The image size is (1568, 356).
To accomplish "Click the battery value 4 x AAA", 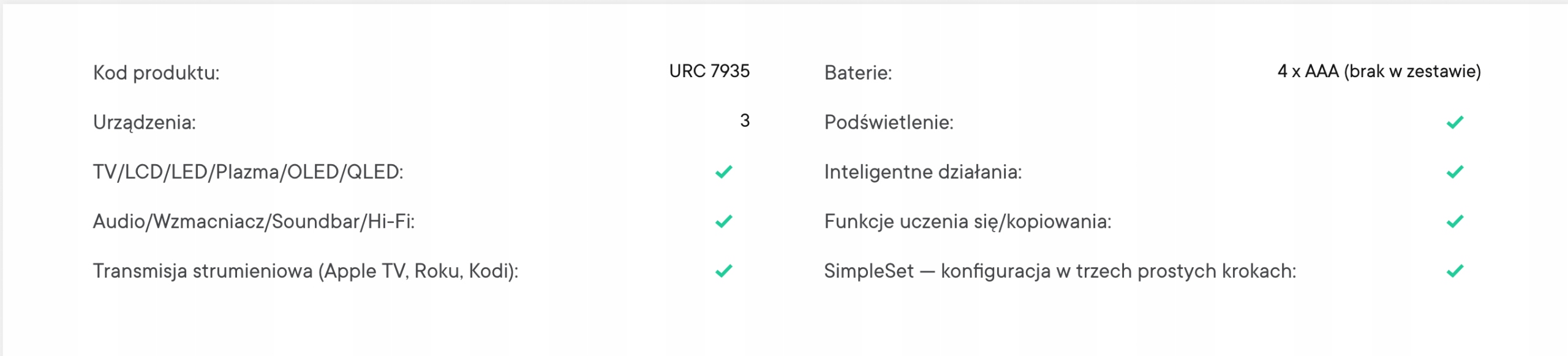I will pos(1379,72).
